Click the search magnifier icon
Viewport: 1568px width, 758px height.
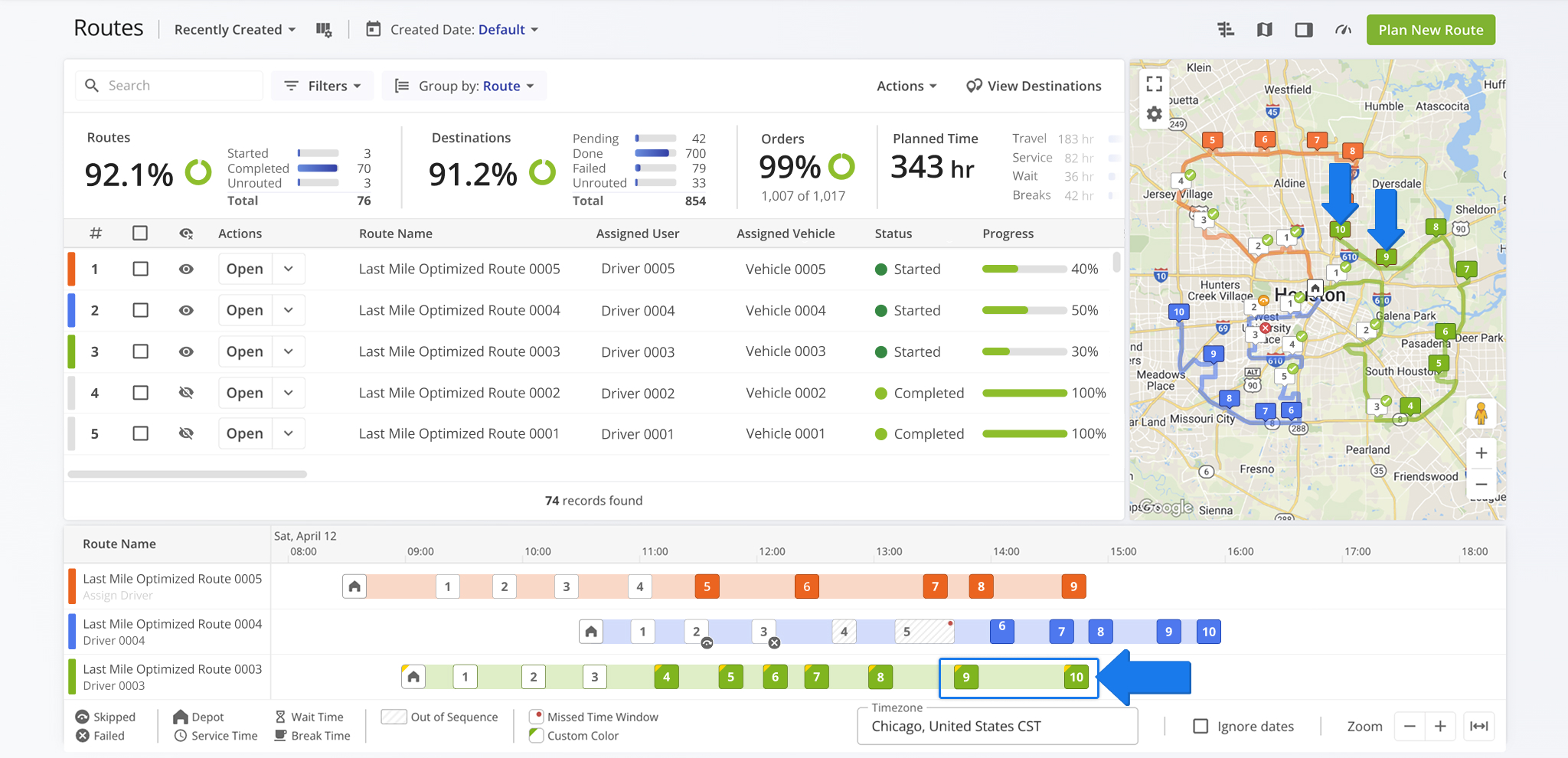(92, 85)
